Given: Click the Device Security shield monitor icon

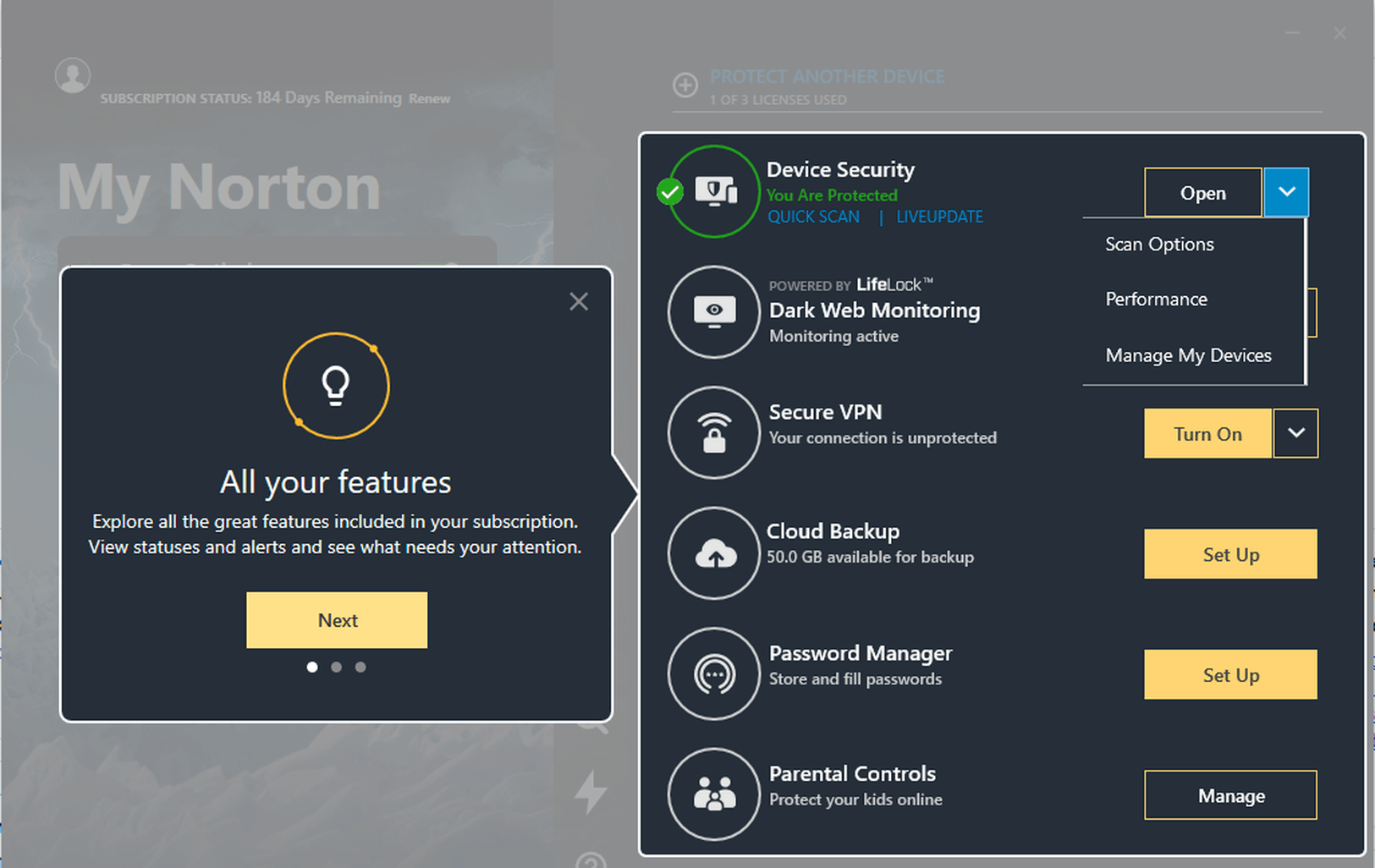Looking at the screenshot, I should pos(715,192).
